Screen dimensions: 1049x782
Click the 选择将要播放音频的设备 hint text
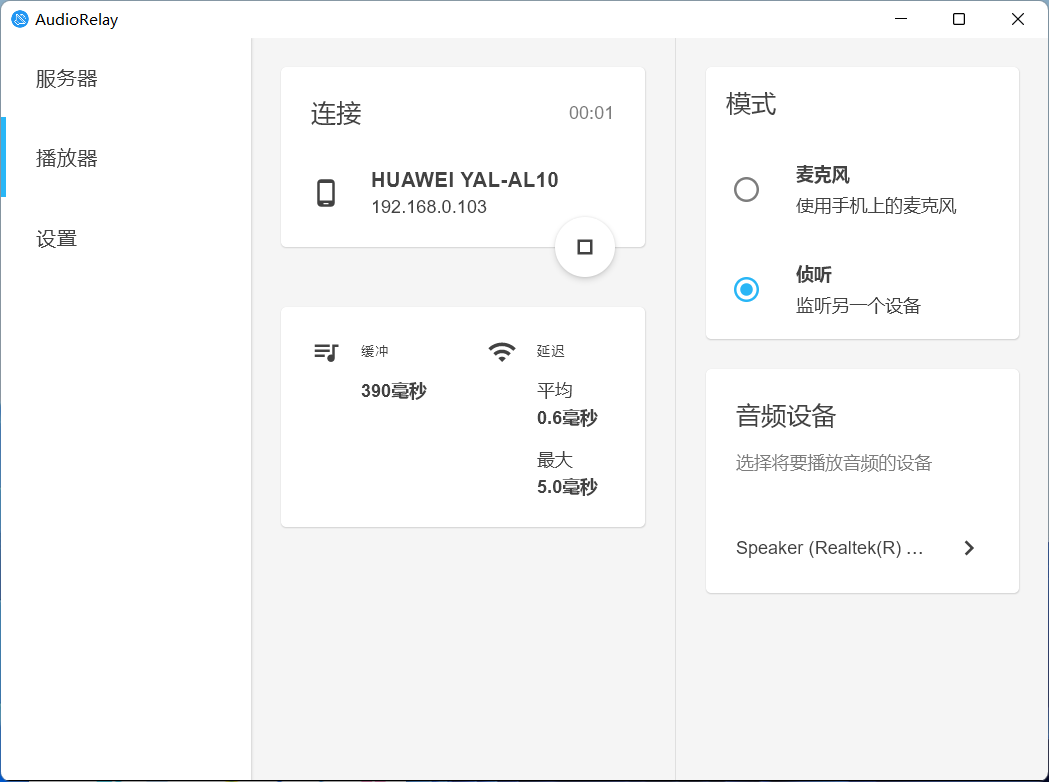(x=834, y=463)
